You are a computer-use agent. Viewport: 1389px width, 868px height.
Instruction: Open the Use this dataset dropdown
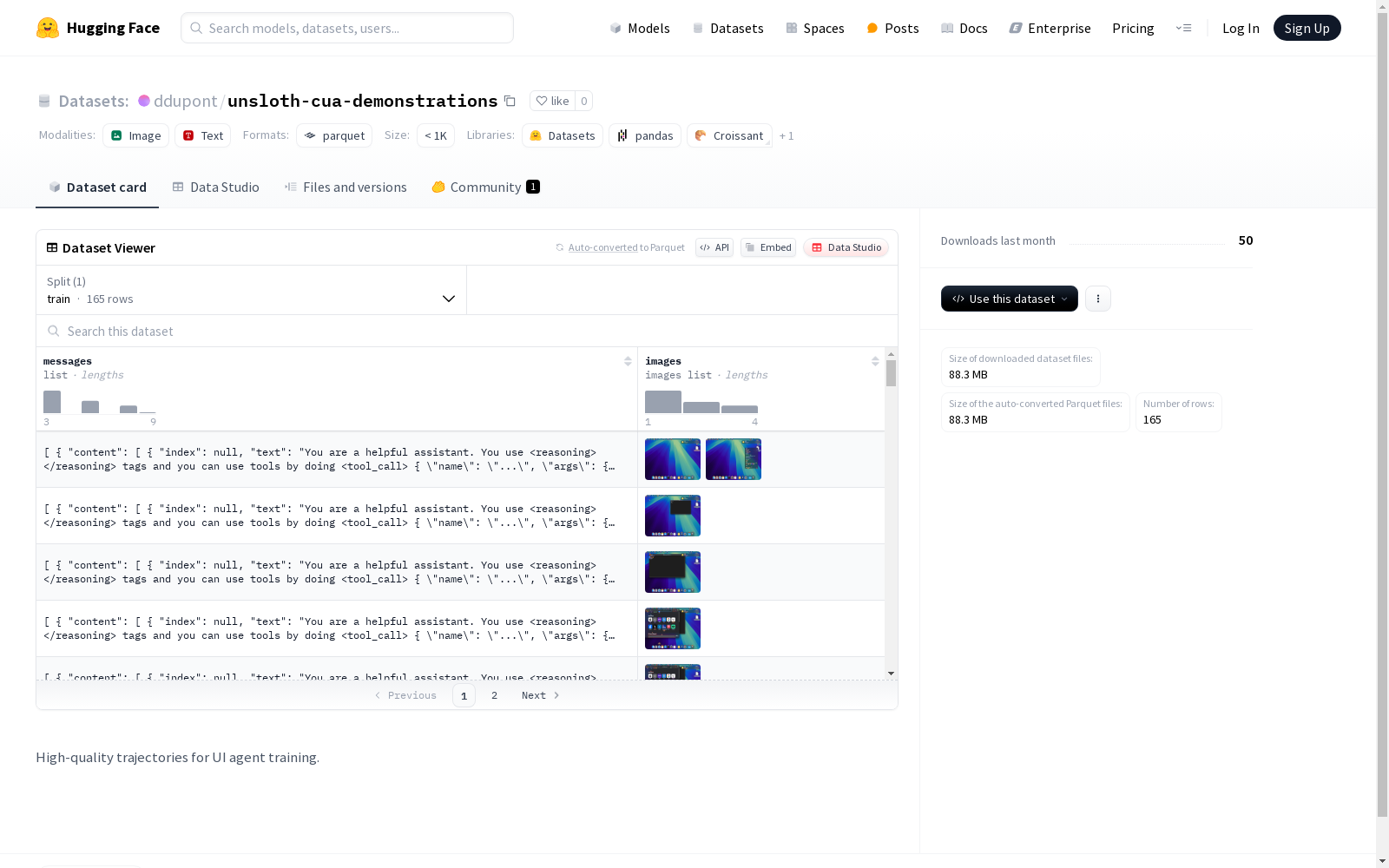[1010, 299]
